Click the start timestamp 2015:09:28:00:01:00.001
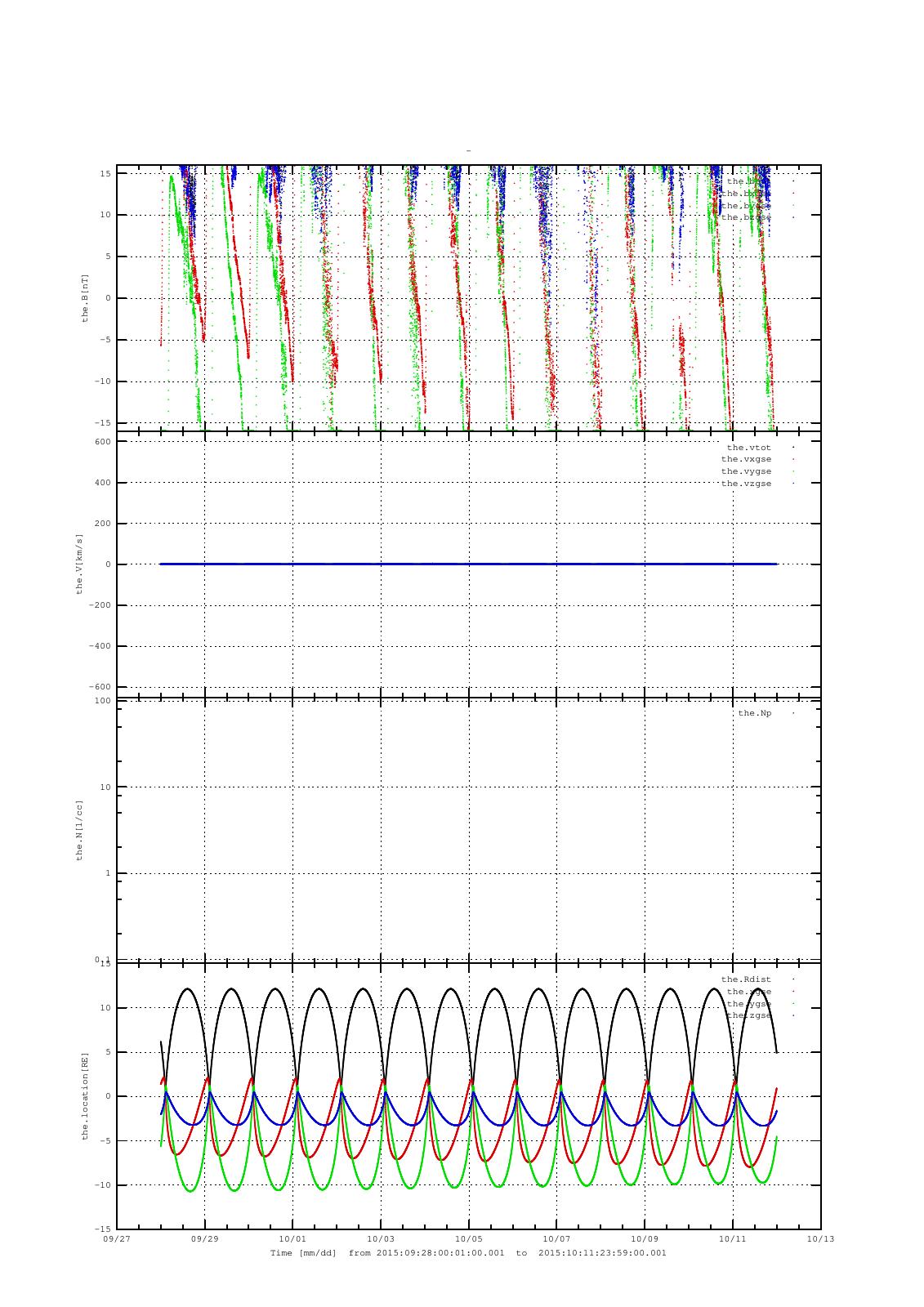This screenshot has width=924, height=1307. point(440,1253)
